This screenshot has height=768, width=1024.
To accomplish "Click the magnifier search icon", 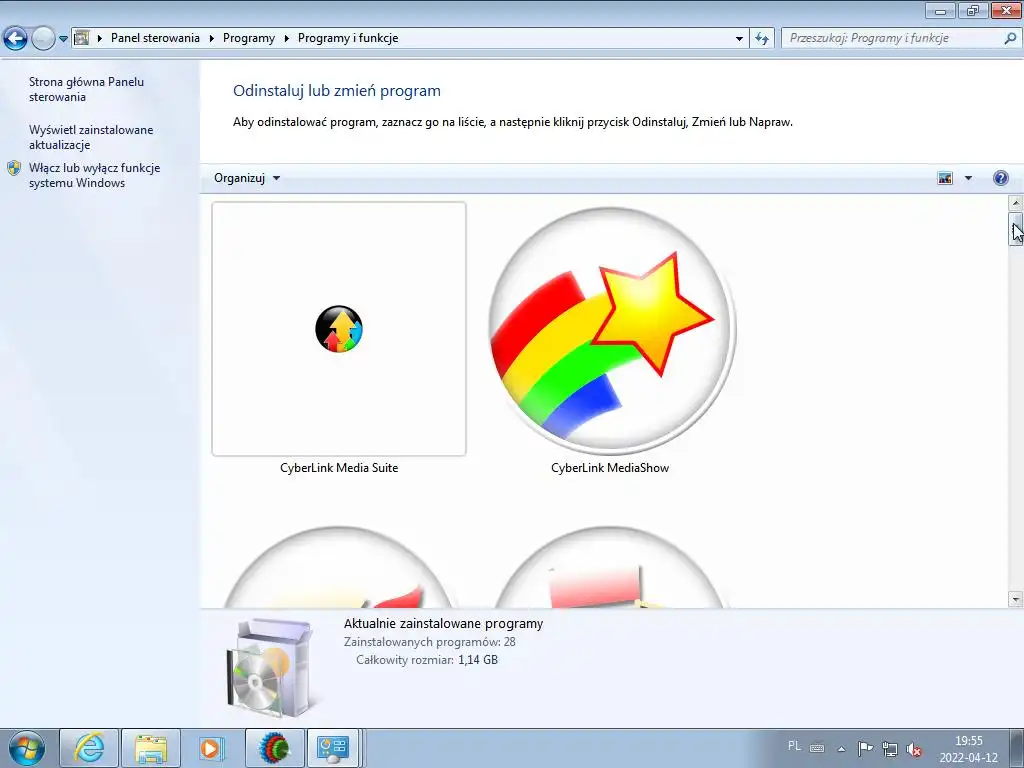I will tap(1010, 38).
